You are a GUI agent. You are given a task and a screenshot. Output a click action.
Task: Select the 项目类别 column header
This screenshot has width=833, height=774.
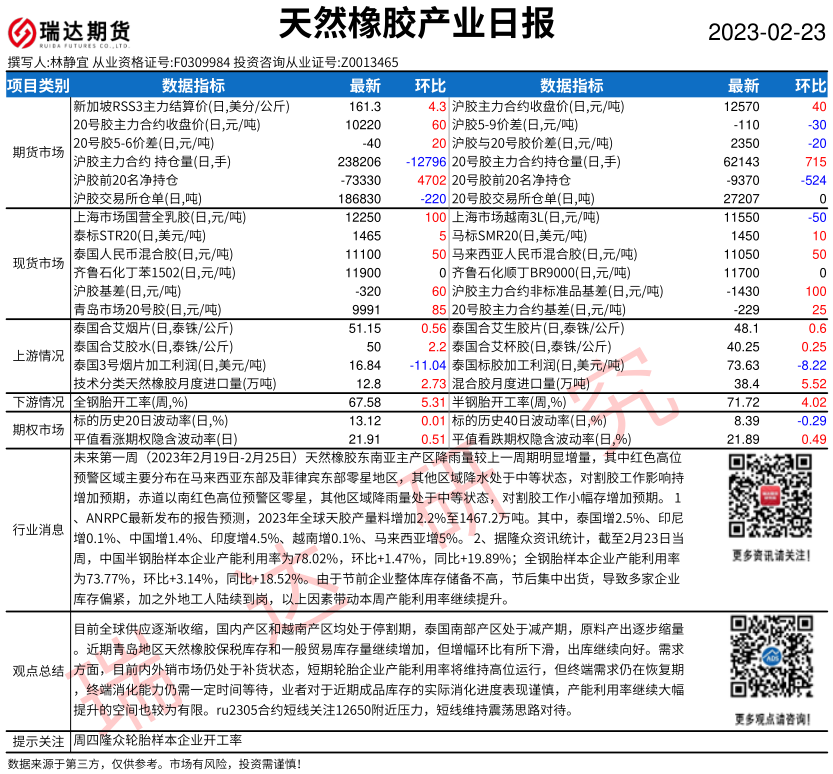tap(37, 85)
